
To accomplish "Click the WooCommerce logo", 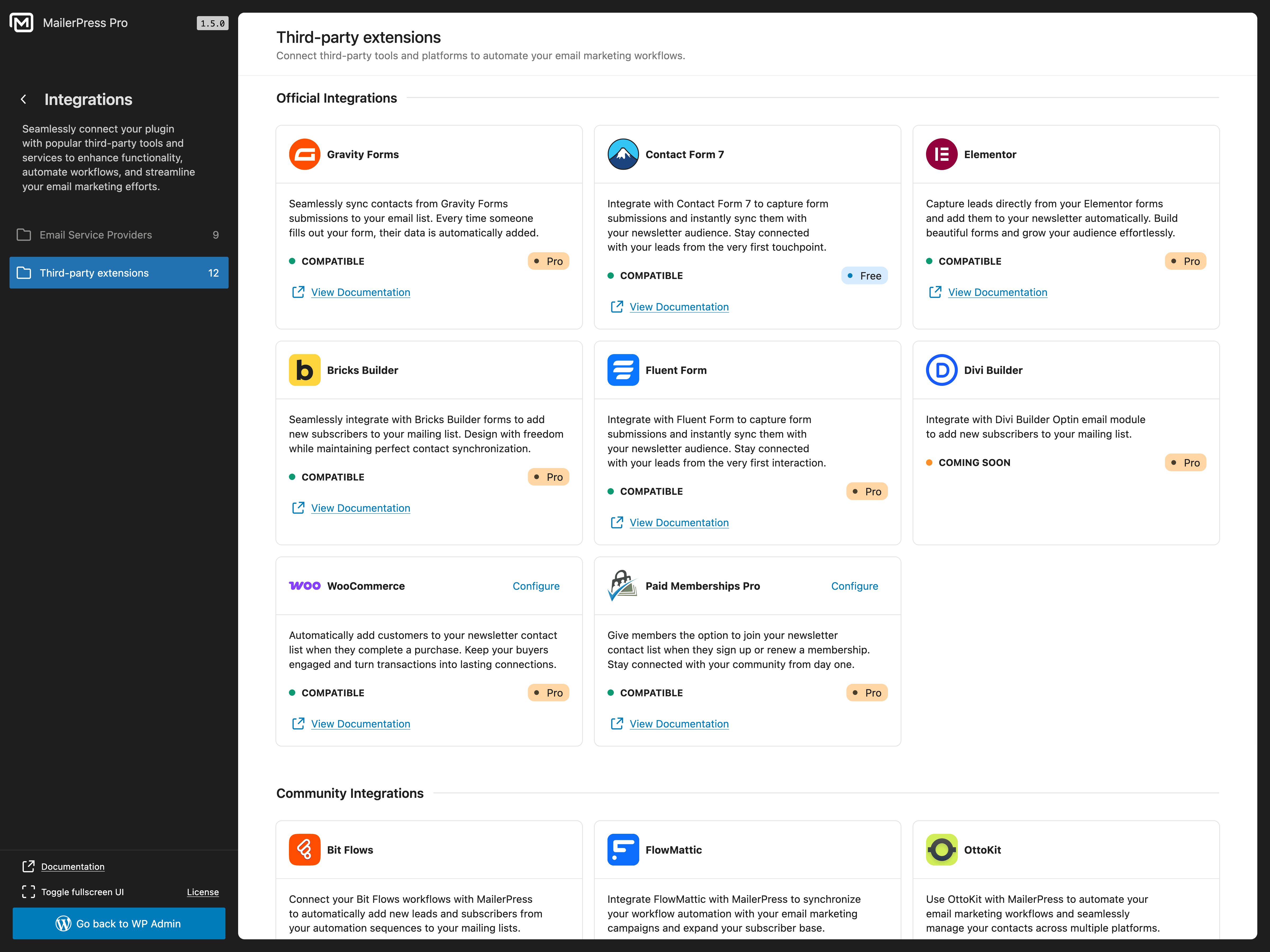I will pyautogui.click(x=305, y=586).
